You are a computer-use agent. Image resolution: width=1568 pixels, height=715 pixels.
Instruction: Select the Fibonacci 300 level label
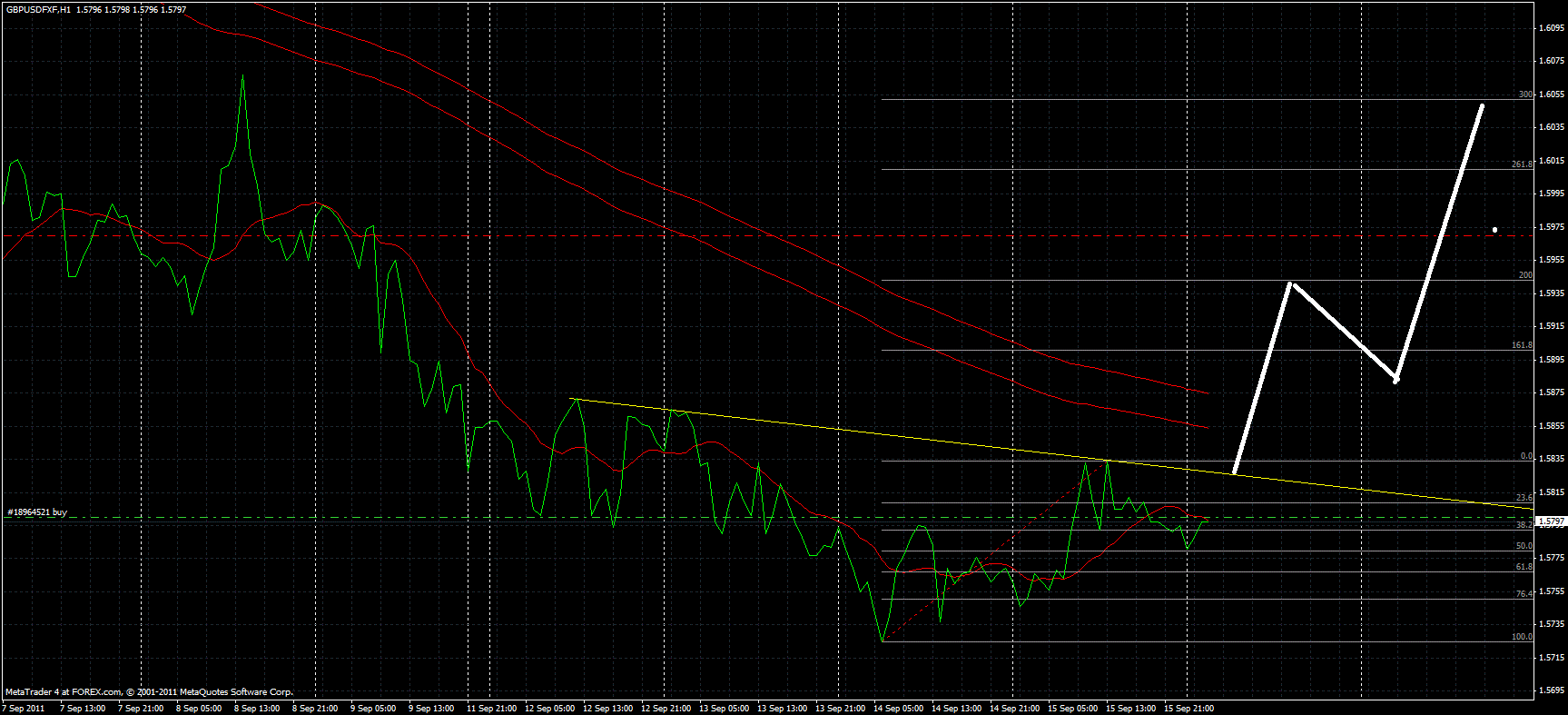point(1525,94)
